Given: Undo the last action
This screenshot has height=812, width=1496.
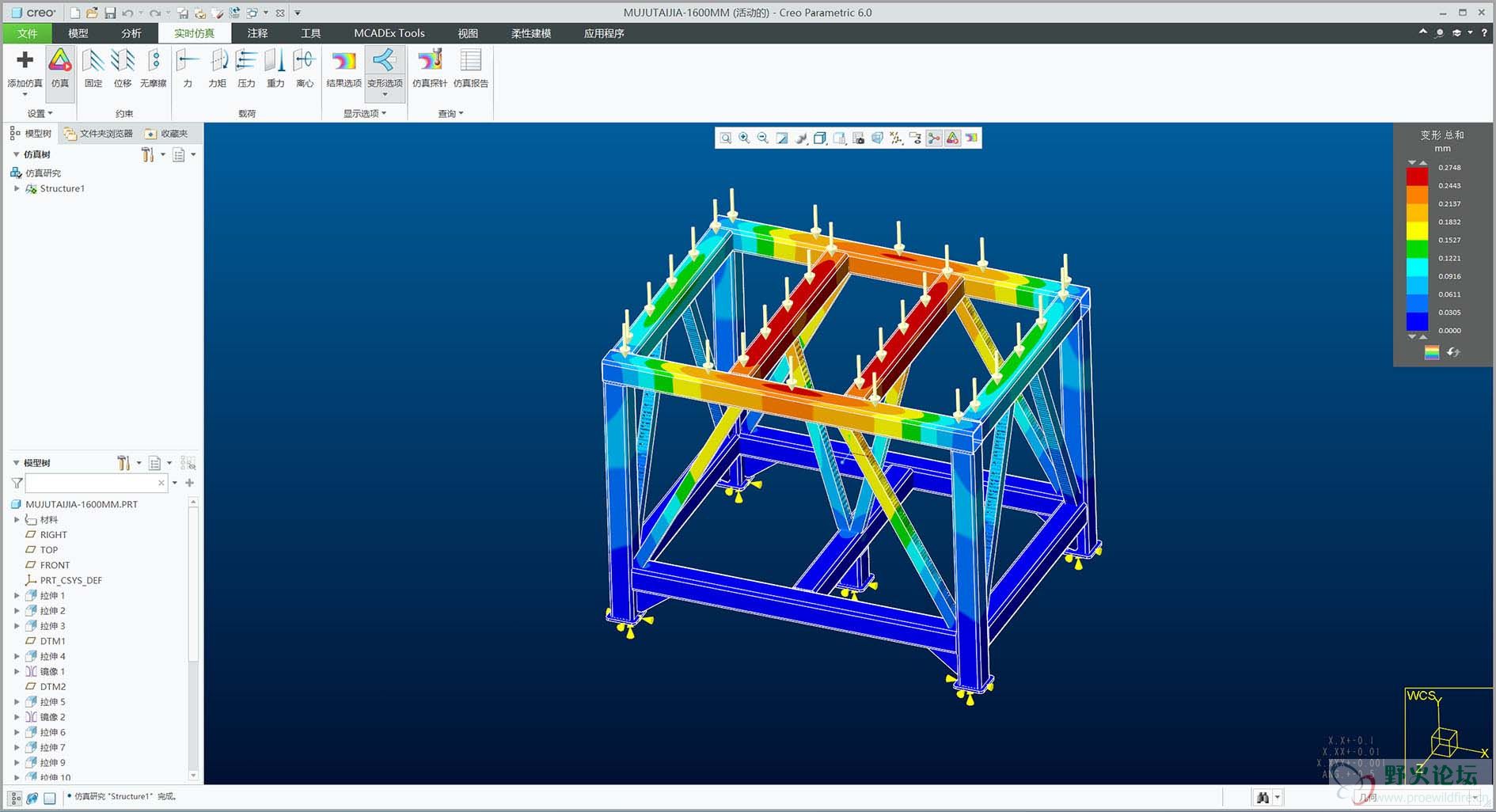Looking at the screenshot, I should click(x=127, y=13).
